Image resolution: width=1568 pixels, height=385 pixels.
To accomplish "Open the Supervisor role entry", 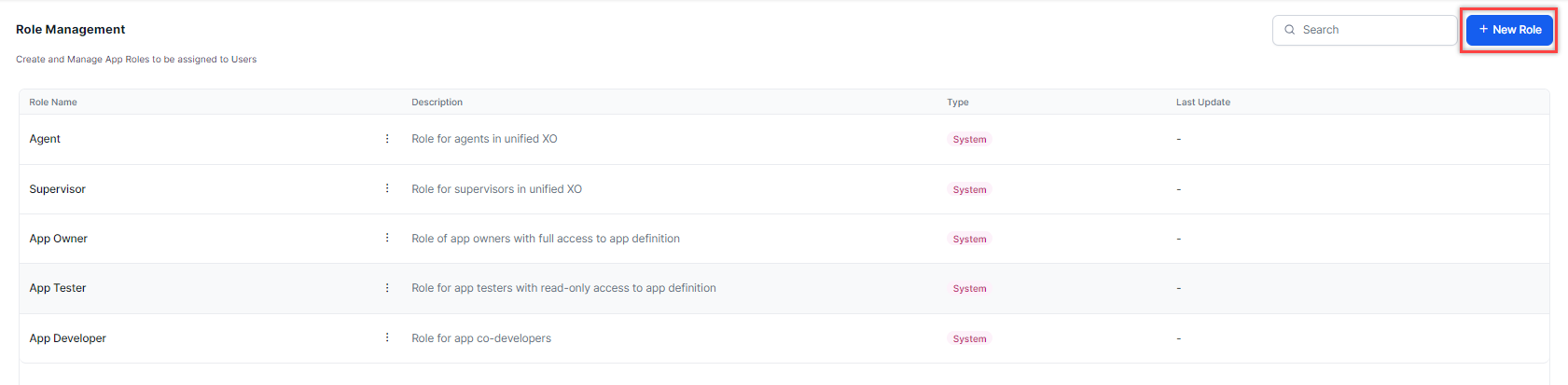I will click(57, 189).
